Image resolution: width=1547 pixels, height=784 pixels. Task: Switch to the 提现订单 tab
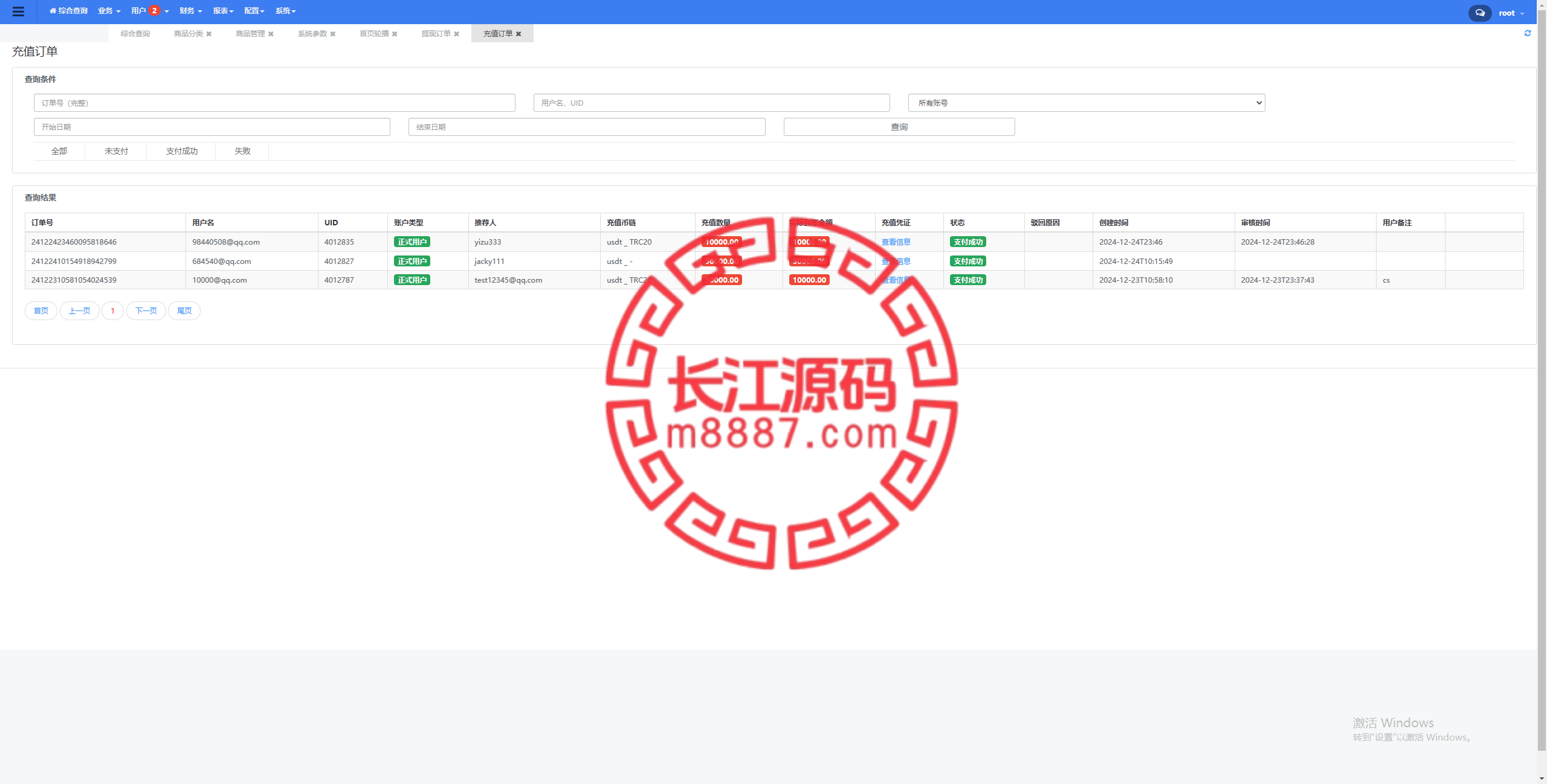[x=436, y=34]
